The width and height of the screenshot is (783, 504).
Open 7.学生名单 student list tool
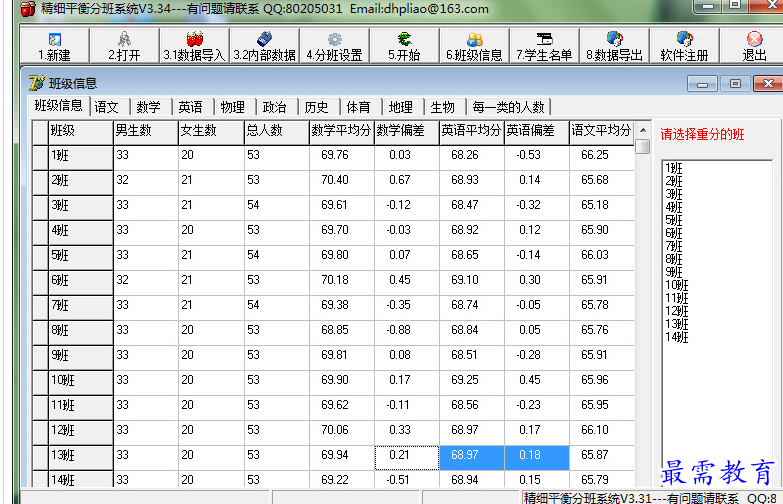[x=544, y=45]
